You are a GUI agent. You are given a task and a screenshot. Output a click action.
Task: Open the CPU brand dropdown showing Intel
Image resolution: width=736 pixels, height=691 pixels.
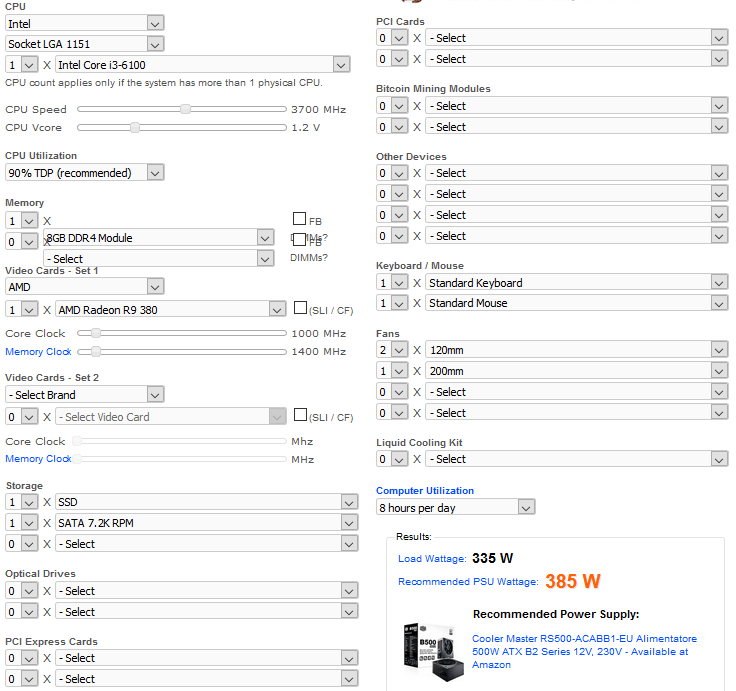pos(84,23)
